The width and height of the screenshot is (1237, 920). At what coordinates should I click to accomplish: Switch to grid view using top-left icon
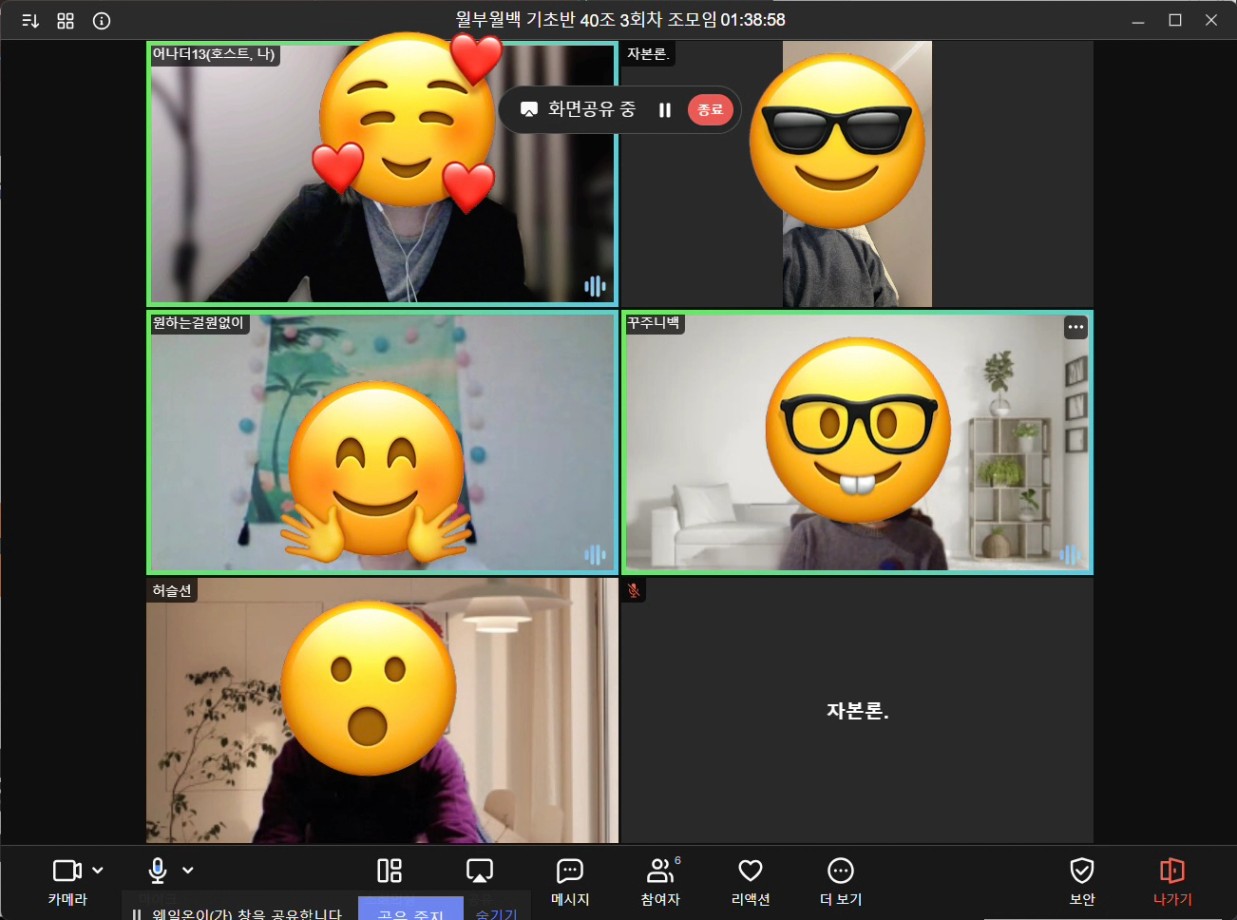(66, 20)
